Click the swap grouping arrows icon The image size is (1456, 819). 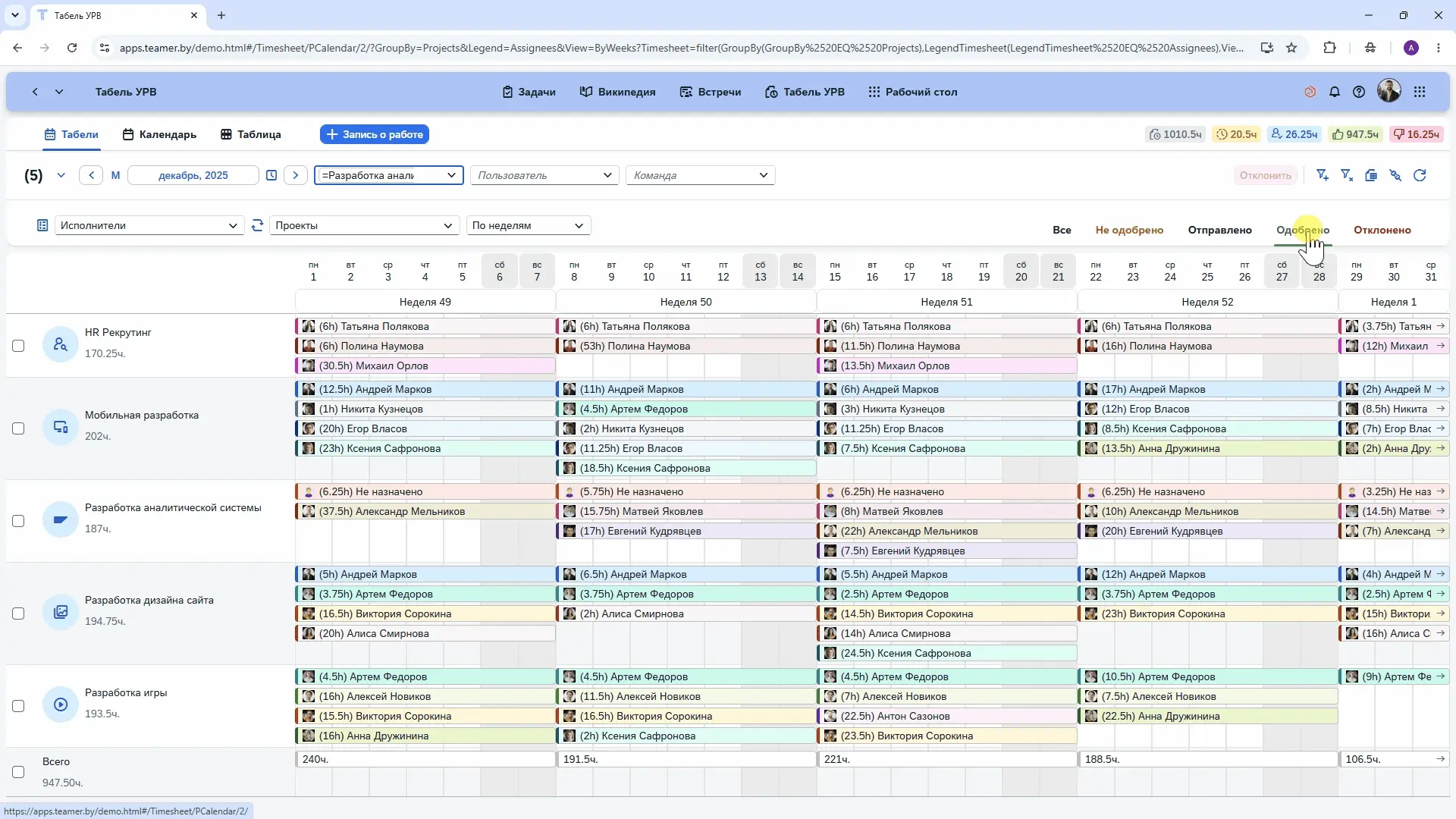click(x=257, y=225)
